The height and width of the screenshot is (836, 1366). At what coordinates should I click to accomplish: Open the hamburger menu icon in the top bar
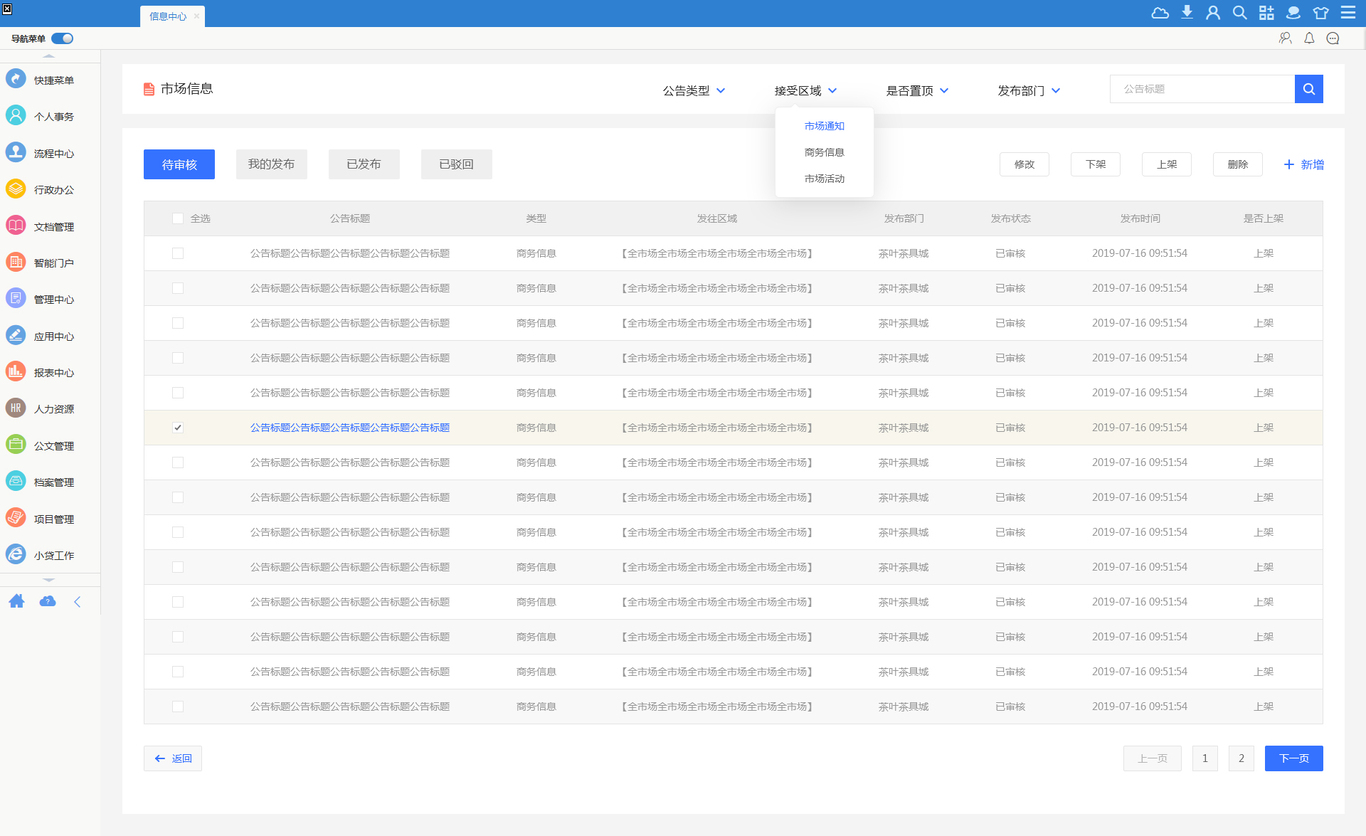1348,13
